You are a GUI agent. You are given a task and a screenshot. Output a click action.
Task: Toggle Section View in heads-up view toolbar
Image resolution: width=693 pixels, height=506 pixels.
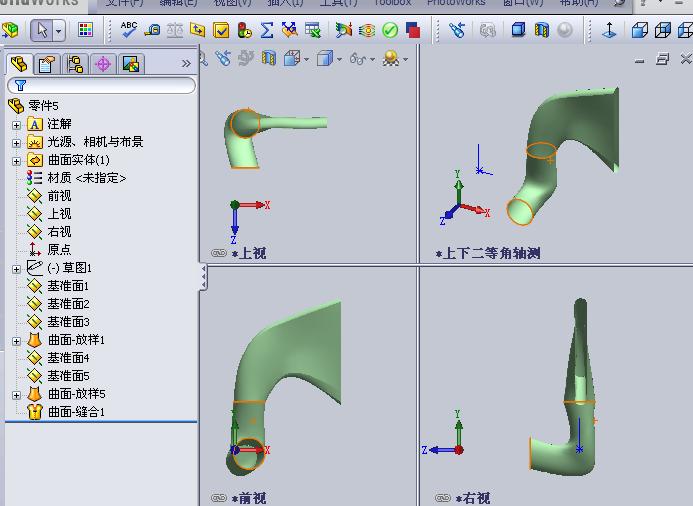coord(269,58)
